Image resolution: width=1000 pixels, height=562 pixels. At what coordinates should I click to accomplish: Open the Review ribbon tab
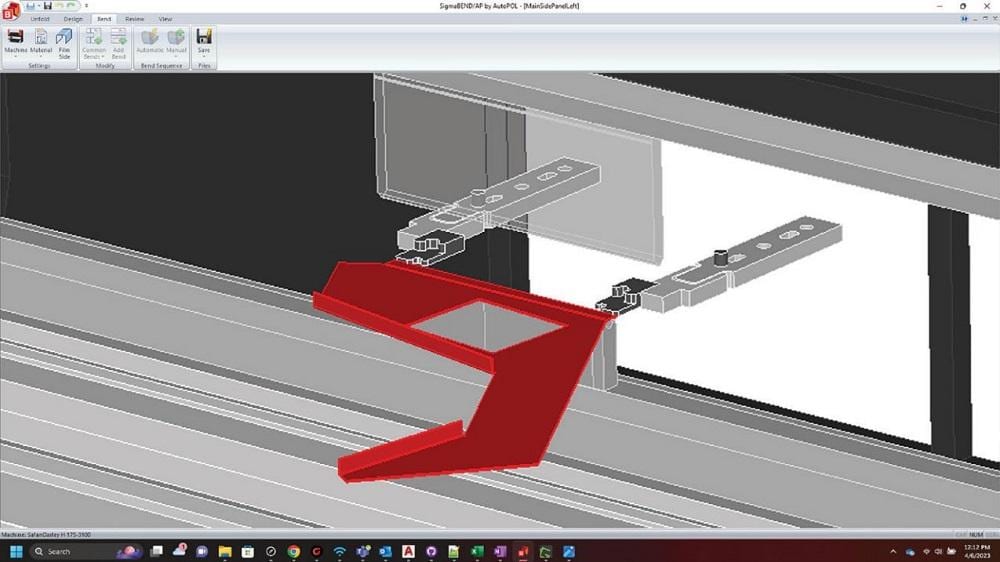134,19
